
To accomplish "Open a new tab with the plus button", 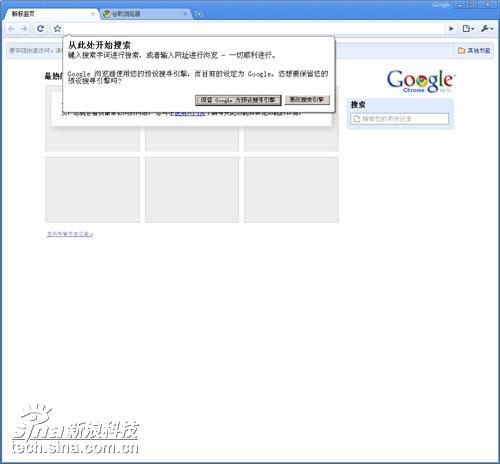I will 199,14.
